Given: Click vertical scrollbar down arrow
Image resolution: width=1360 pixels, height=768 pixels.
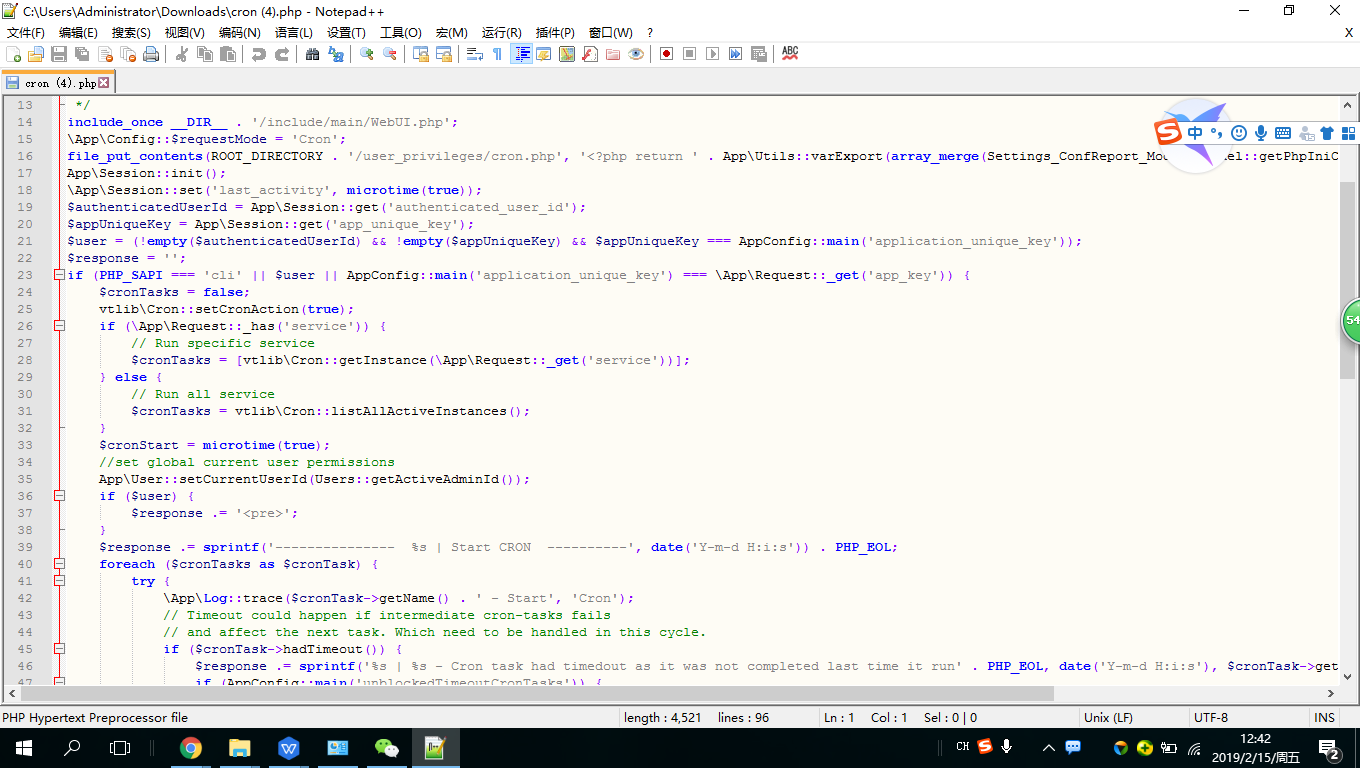Looking at the screenshot, I should click(1348, 676).
